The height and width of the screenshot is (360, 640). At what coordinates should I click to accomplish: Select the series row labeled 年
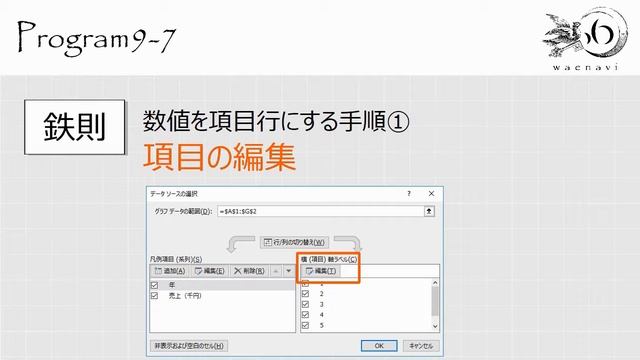coord(222,285)
